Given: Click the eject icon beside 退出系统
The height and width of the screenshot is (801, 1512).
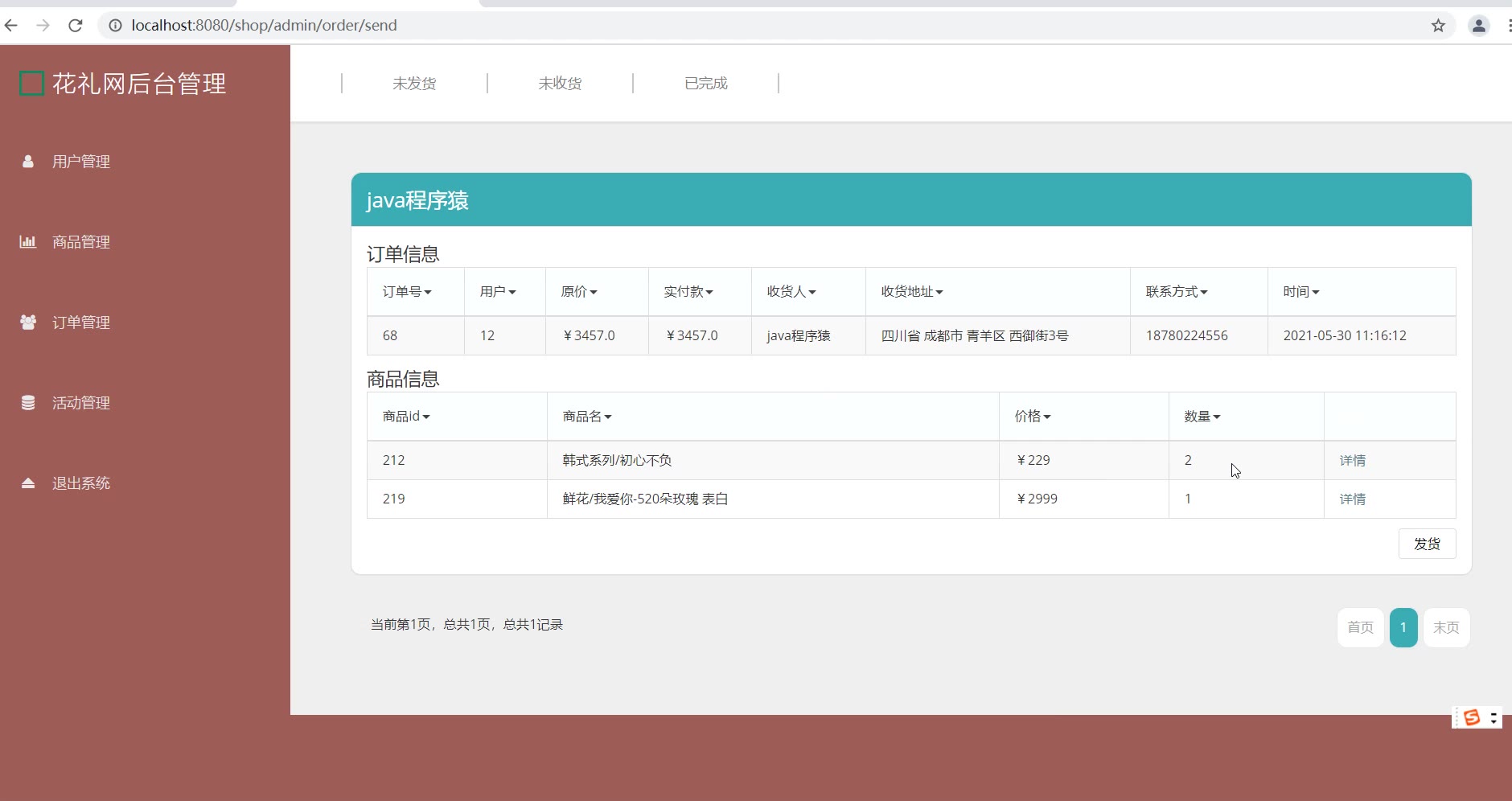Looking at the screenshot, I should click(28, 483).
